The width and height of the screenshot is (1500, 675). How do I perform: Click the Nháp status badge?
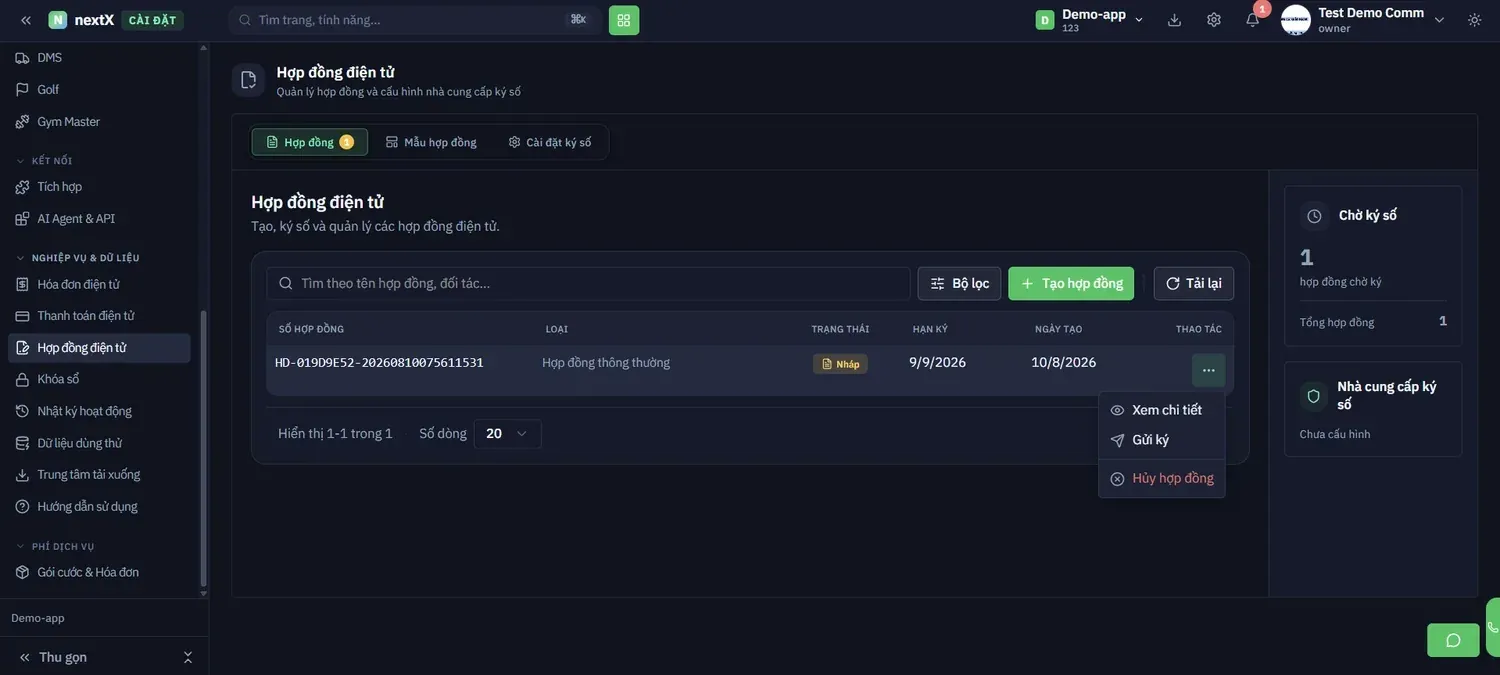tap(840, 364)
